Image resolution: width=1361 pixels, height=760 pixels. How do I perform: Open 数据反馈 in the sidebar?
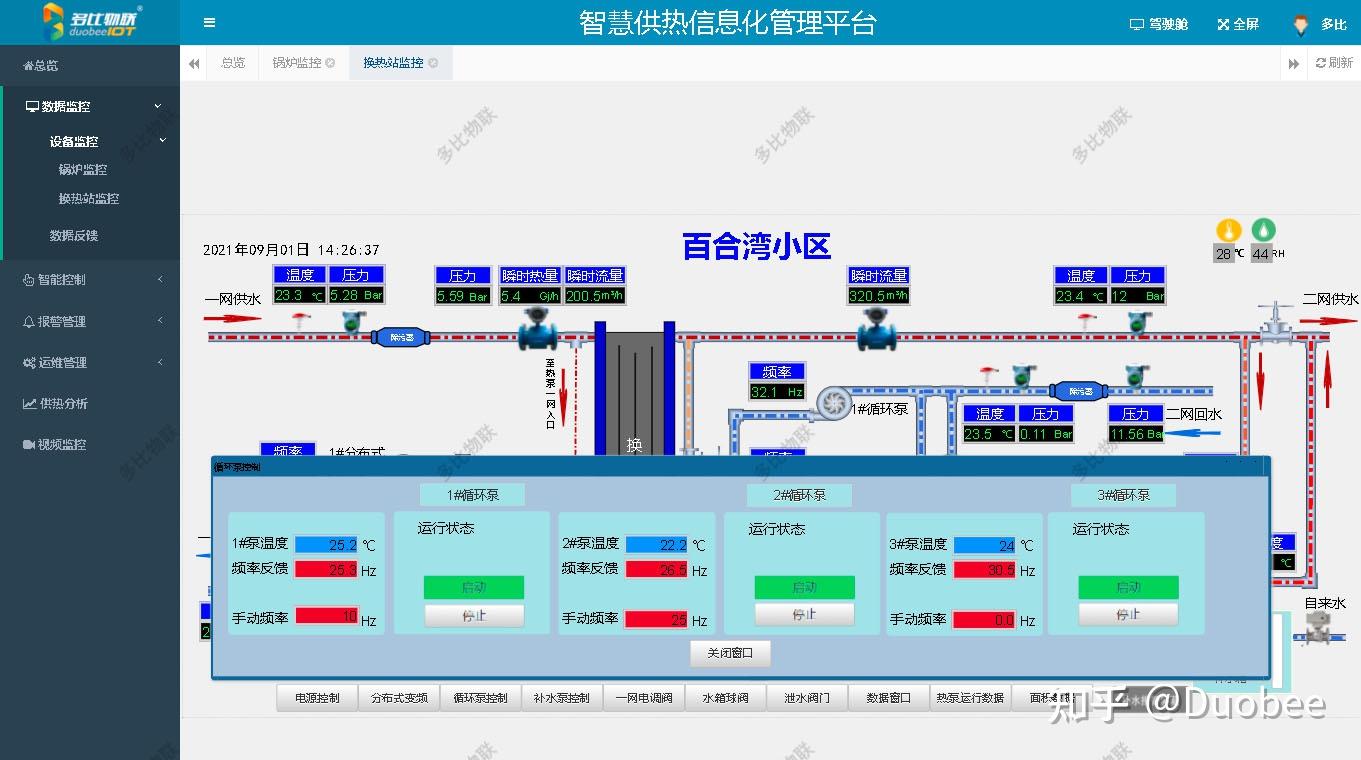tap(74, 236)
